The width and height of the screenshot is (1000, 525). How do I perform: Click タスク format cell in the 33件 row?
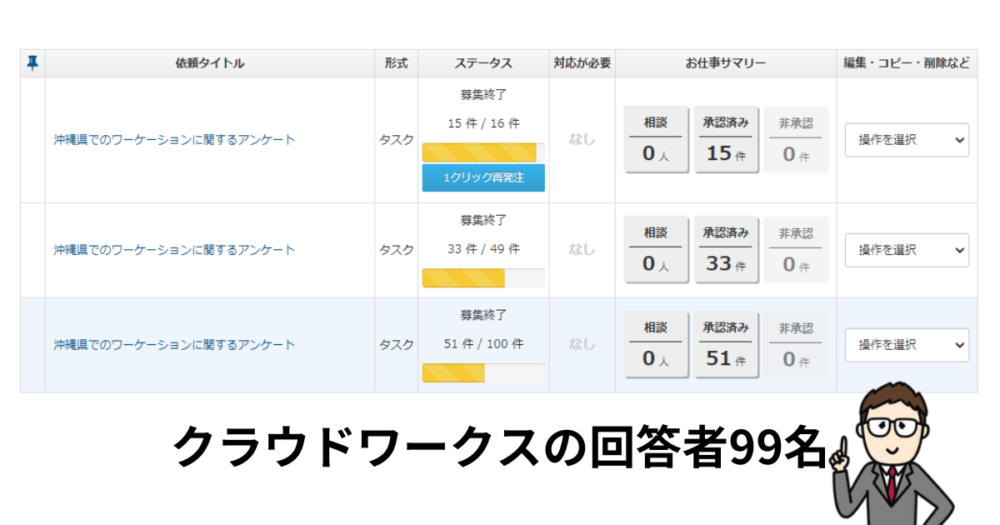tap(396, 250)
